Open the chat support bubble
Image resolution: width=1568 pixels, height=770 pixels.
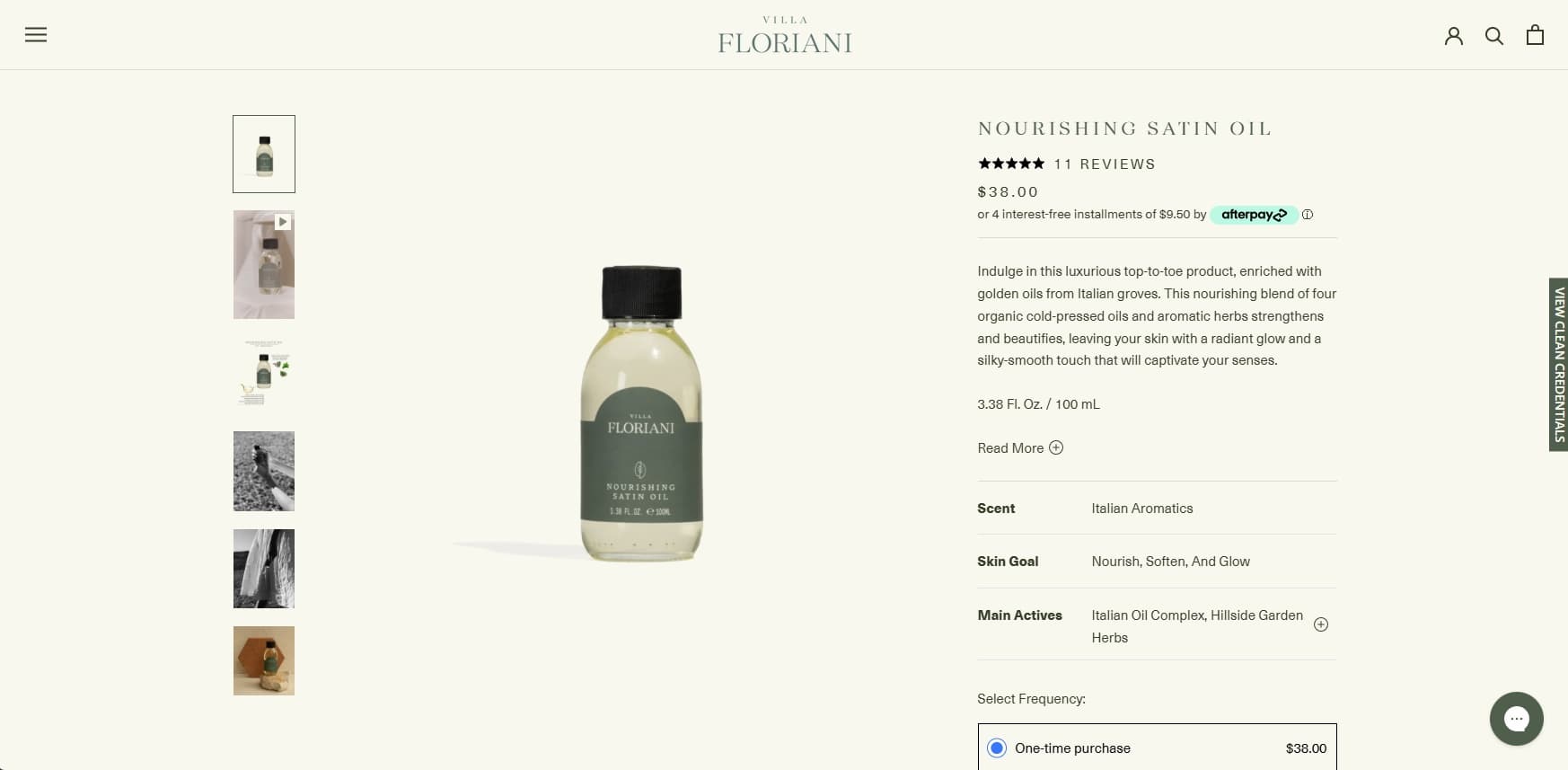click(1516, 718)
